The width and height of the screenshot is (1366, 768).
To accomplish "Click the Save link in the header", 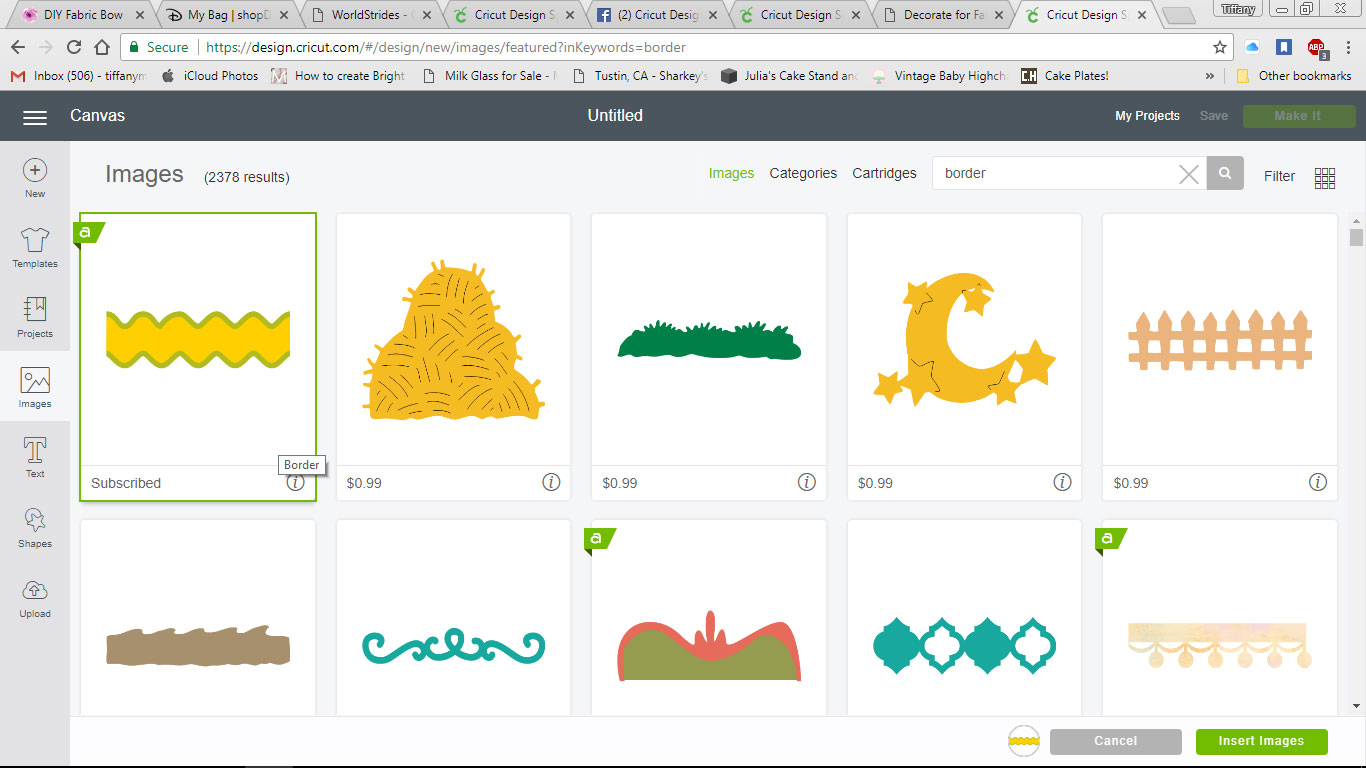I will [x=1213, y=116].
